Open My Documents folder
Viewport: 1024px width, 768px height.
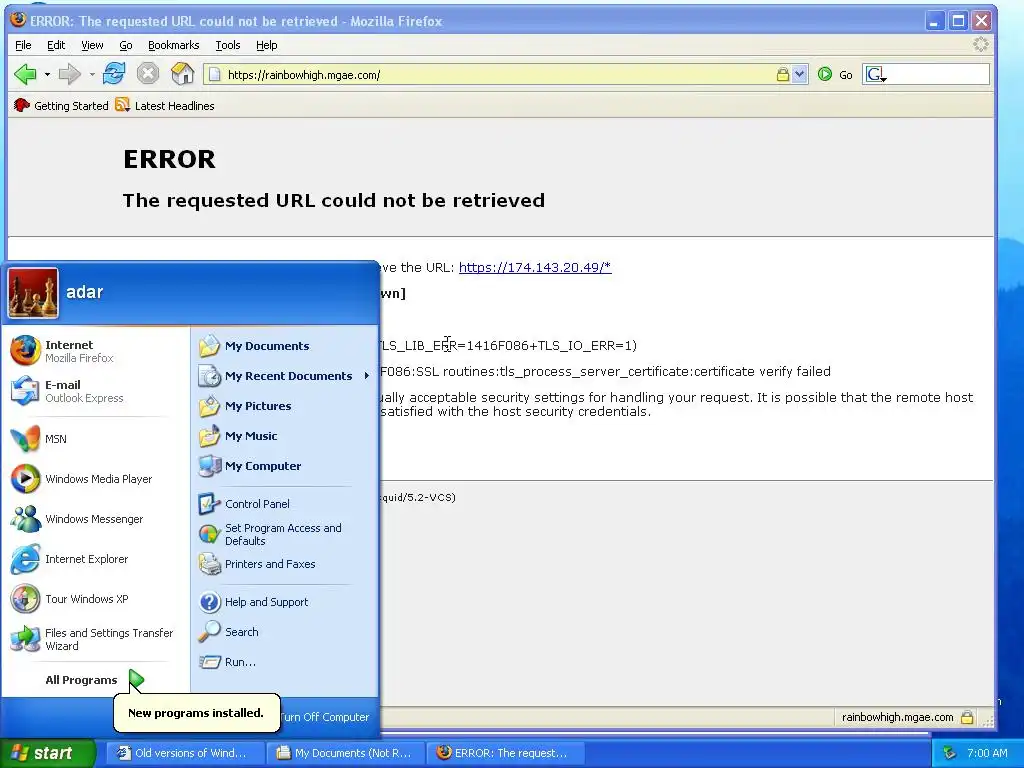[x=285, y=345]
